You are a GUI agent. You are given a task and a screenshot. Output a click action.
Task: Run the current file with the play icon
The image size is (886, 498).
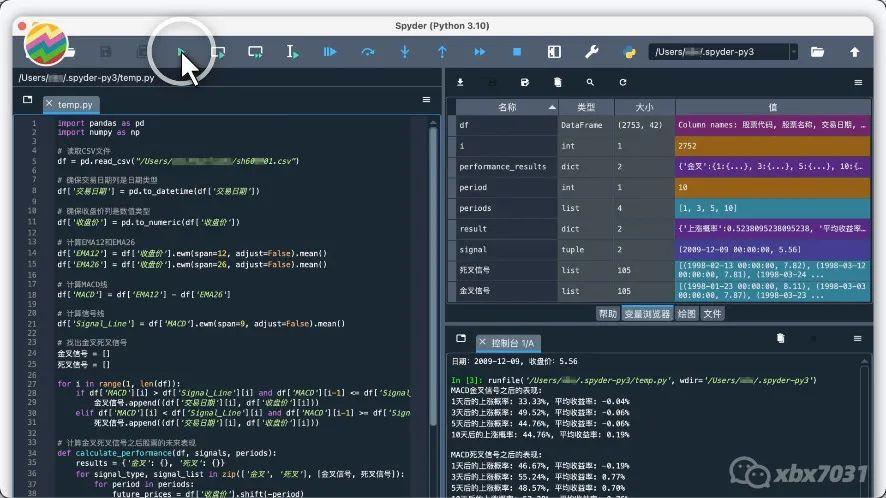point(181,51)
